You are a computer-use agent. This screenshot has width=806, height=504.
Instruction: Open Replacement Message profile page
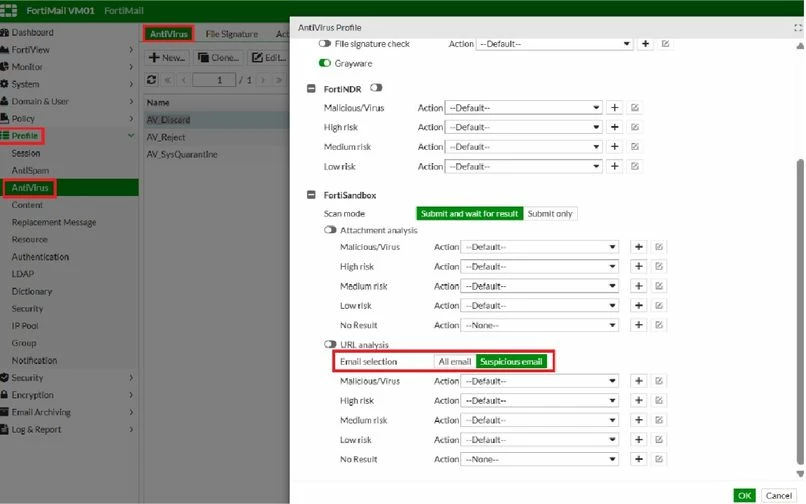click(x=54, y=222)
